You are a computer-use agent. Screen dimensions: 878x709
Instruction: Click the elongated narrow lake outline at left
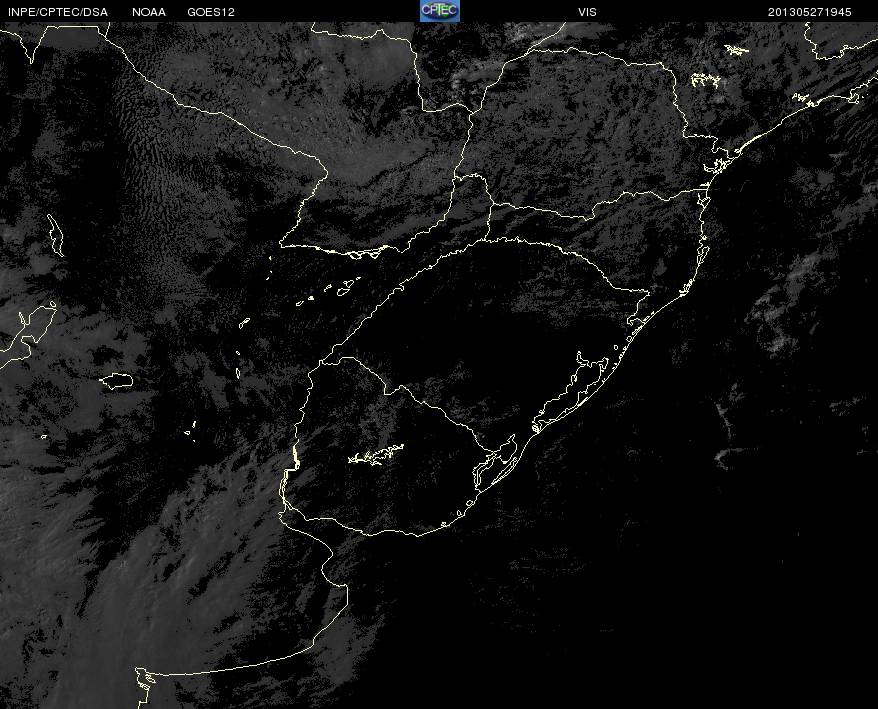55,233
